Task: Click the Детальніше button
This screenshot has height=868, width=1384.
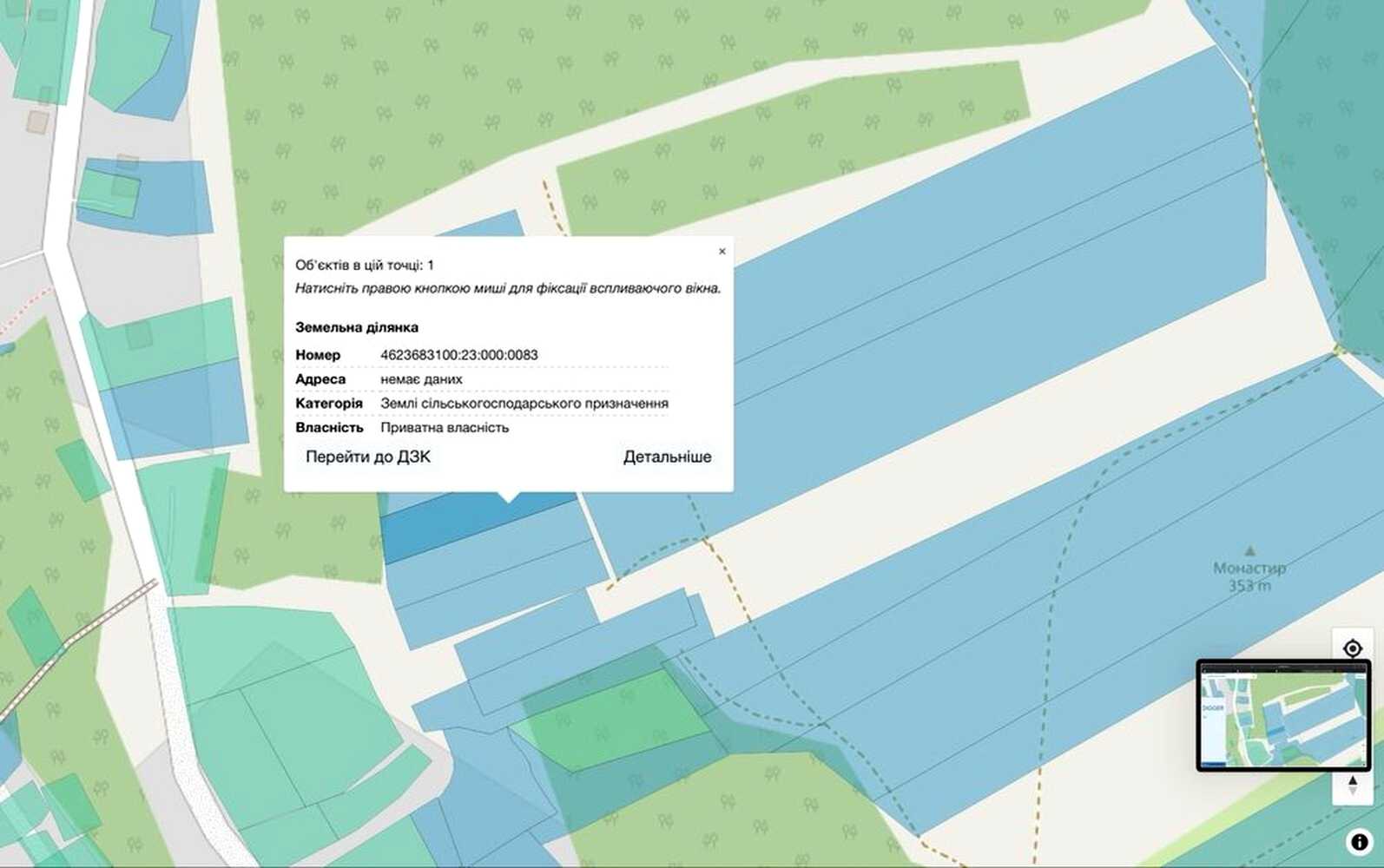Action: (667, 457)
